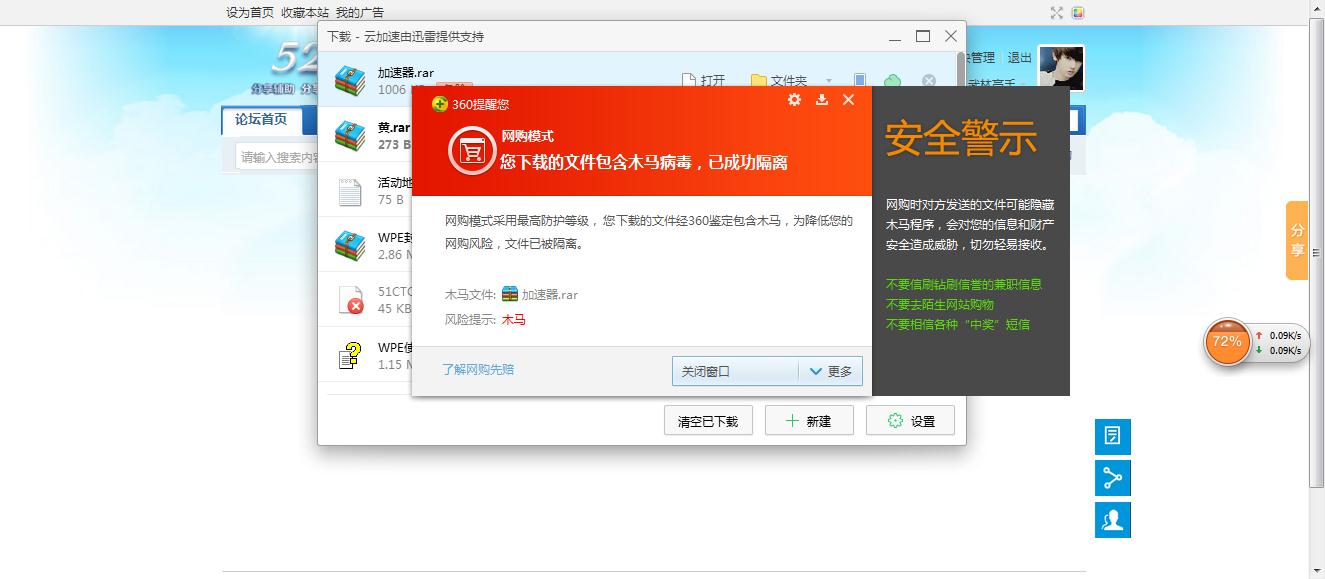This screenshot has height=579, width=1325.
Task: Click 文件夹 button for 加速器.rar
Action: (x=779, y=81)
